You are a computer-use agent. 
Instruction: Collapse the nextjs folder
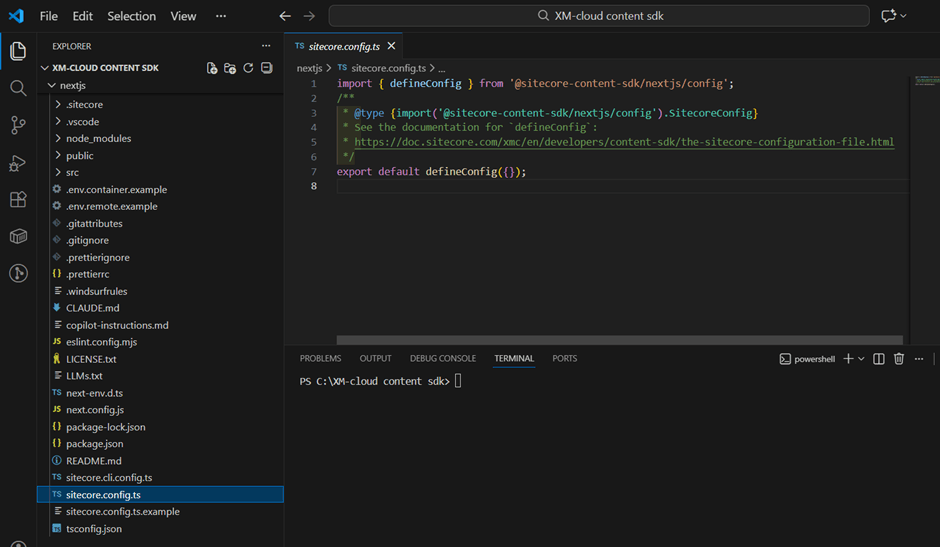pyautogui.click(x=72, y=86)
